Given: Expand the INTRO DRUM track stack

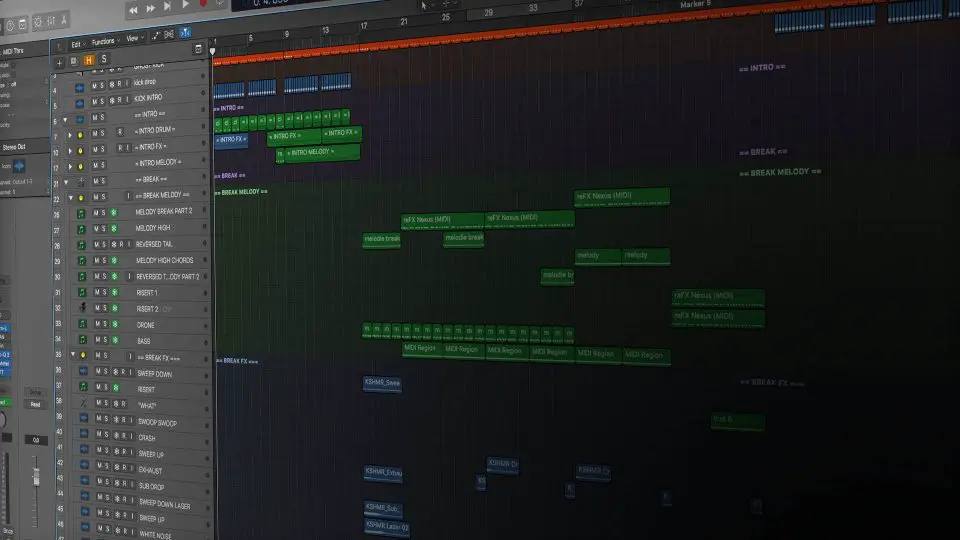Looking at the screenshot, I should (69, 135).
